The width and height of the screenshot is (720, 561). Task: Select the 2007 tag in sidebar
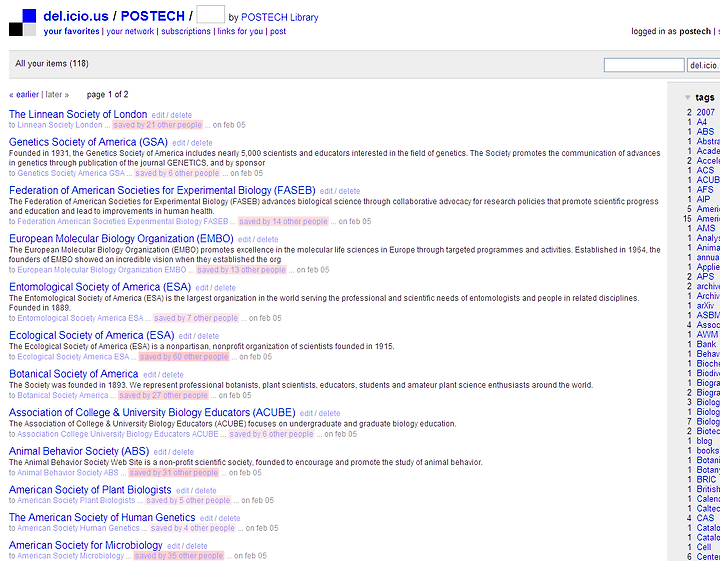pyautogui.click(x=705, y=112)
